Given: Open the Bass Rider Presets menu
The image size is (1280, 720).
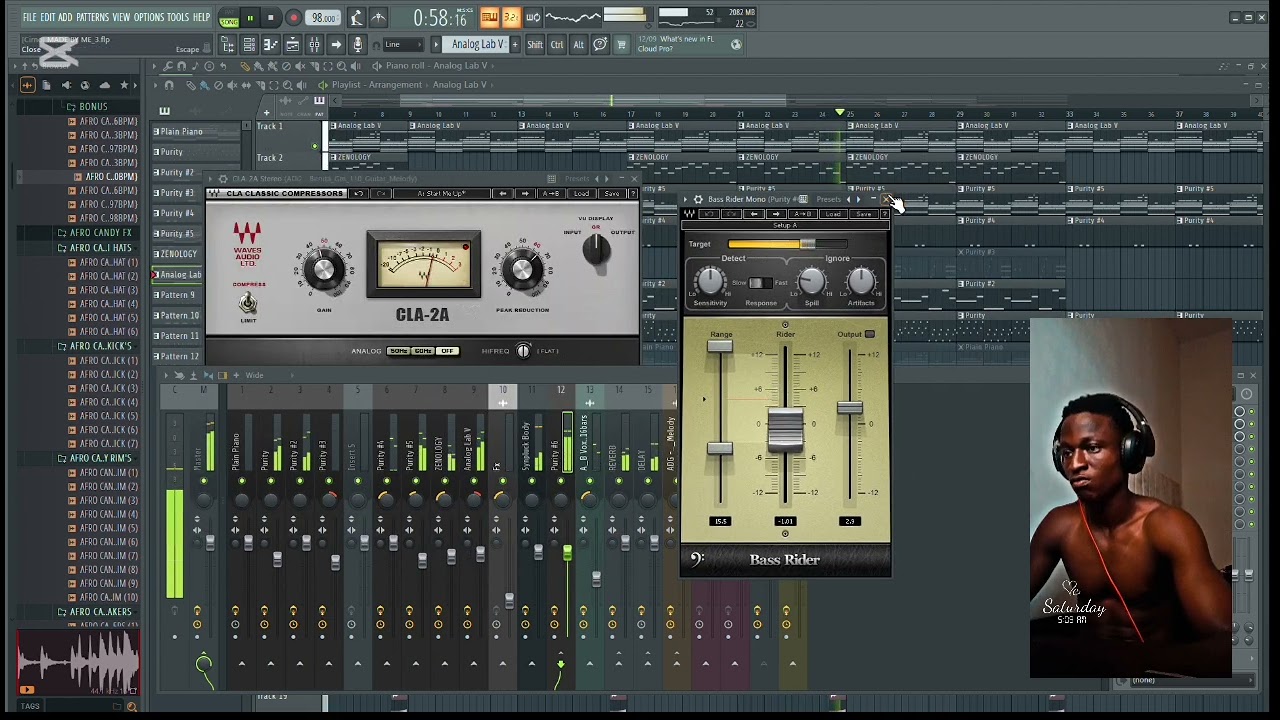Looking at the screenshot, I should tap(827, 200).
